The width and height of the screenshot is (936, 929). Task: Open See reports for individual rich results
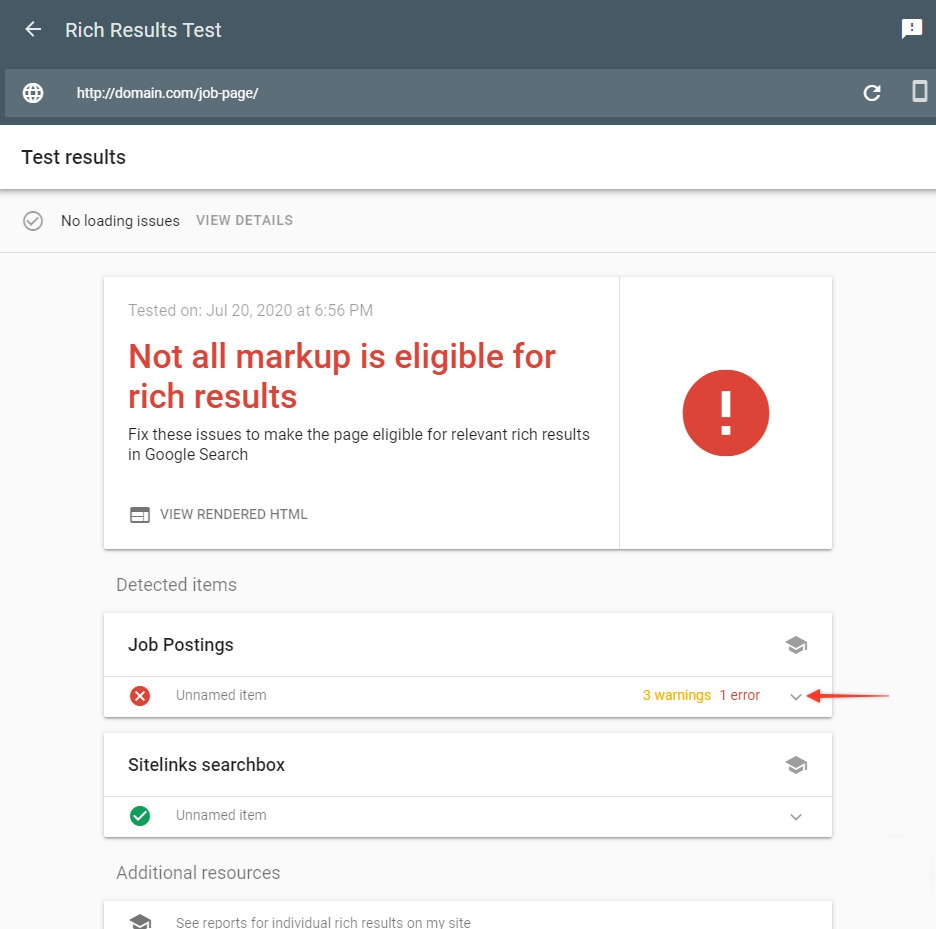pyautogui.click(x=323, y=922)
